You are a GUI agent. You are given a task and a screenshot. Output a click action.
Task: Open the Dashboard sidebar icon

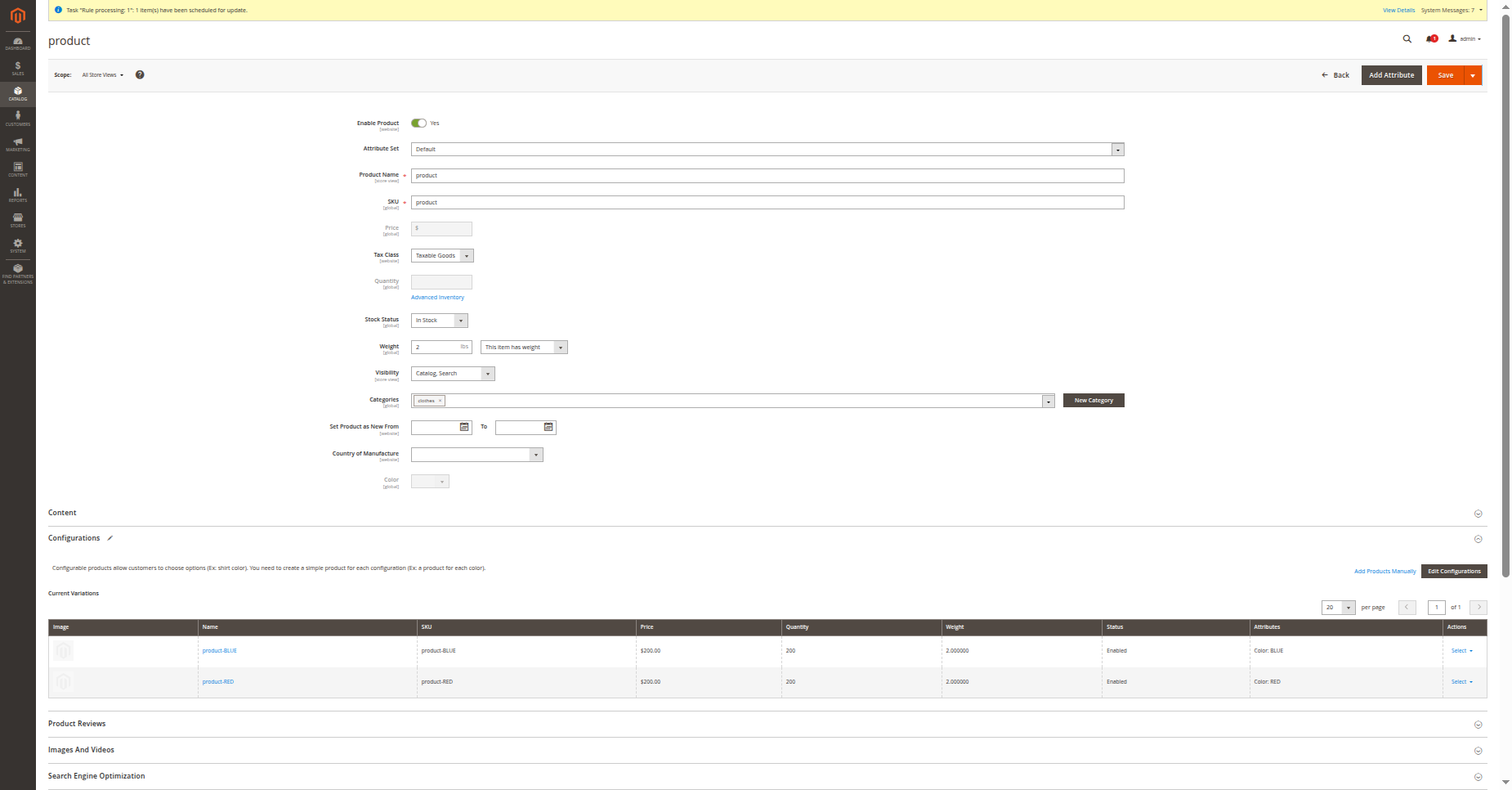pyautogui.click(x=17, y=43)
